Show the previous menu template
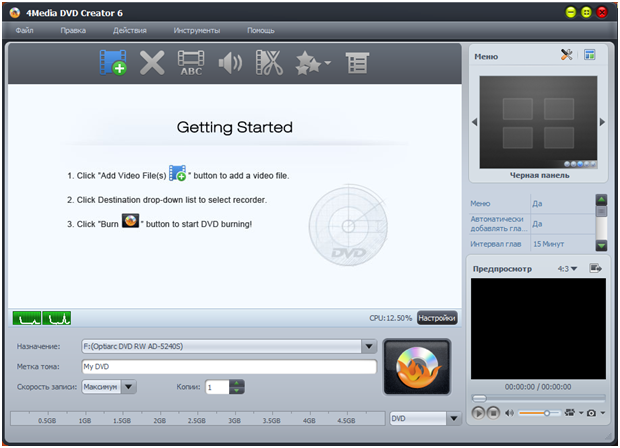Viewport: 620px width, 448px height. pyautogui.click(x=474, y=122)
